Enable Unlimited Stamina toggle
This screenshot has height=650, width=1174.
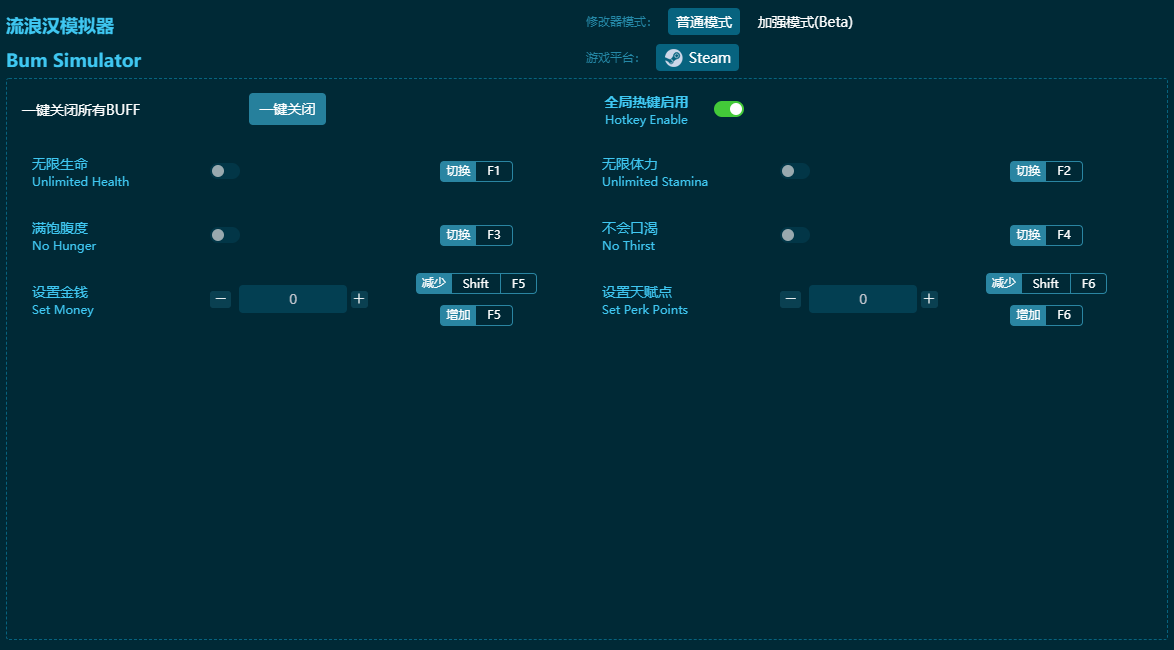pos(794,171)
